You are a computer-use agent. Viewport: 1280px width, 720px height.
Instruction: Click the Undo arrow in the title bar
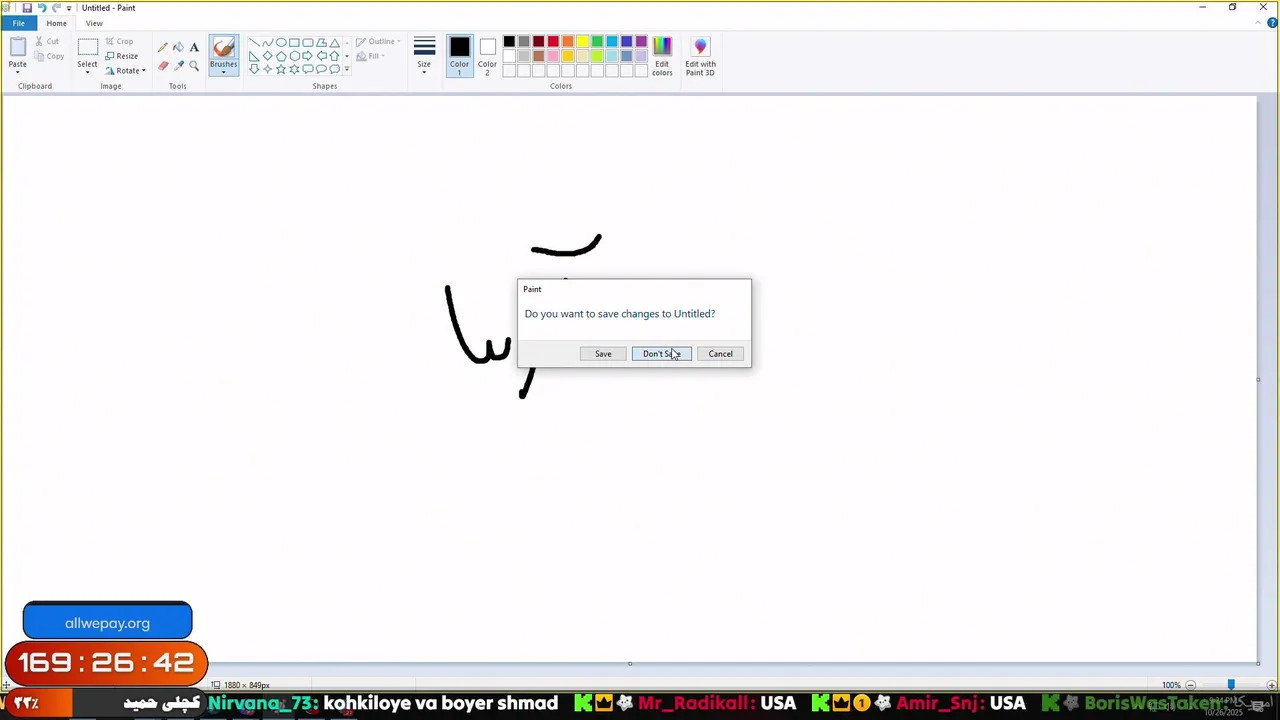click(42, 8)
